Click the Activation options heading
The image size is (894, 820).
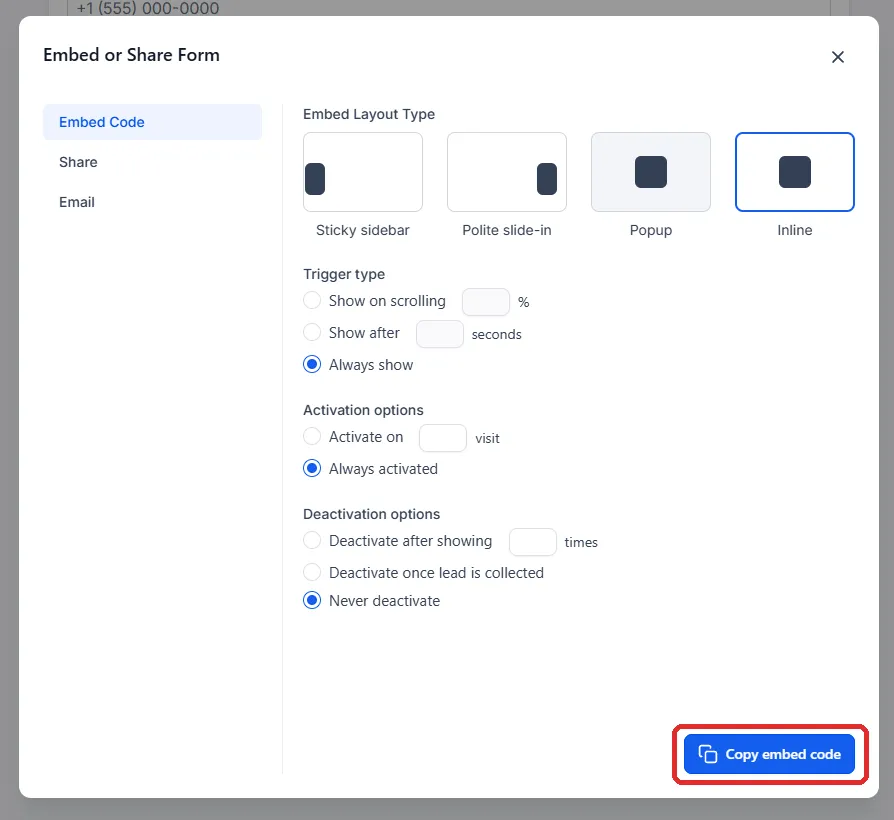pyautogui.click(x=363, y=410)
